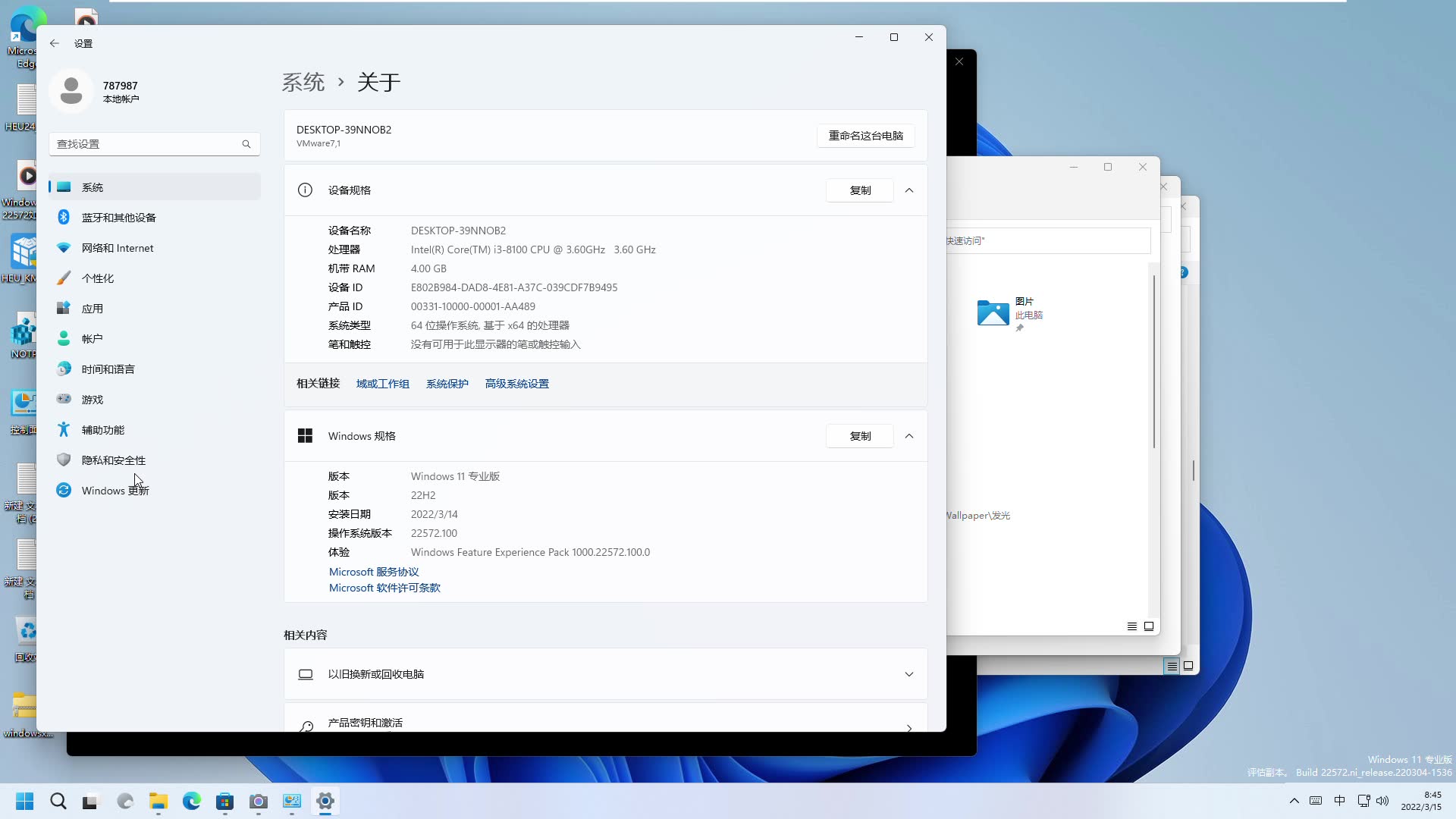
Task: Collapse the 设备规格 section
Action: click(x=909, y=190)
